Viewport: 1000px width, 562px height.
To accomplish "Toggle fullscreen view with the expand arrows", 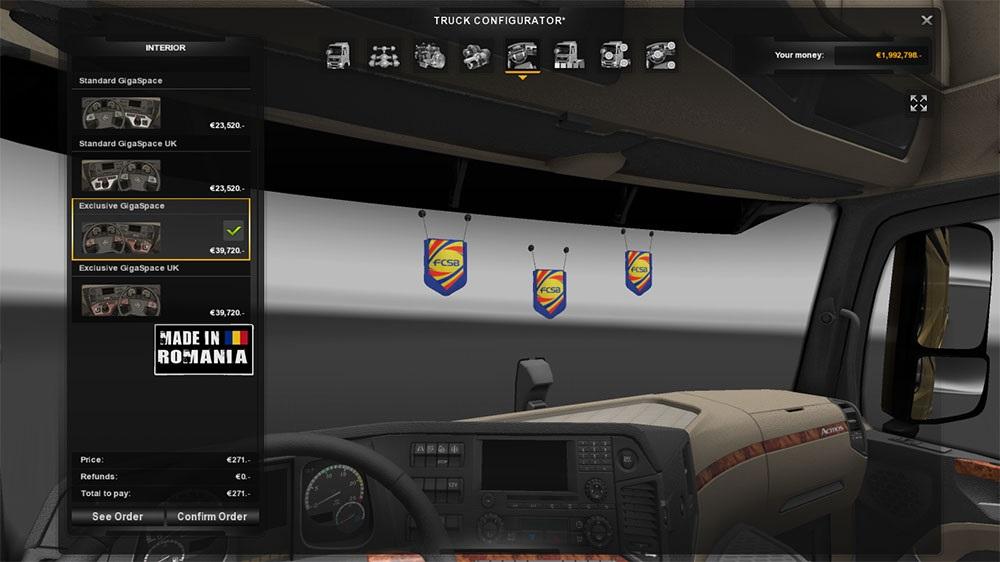I will [x=918, y=103].
